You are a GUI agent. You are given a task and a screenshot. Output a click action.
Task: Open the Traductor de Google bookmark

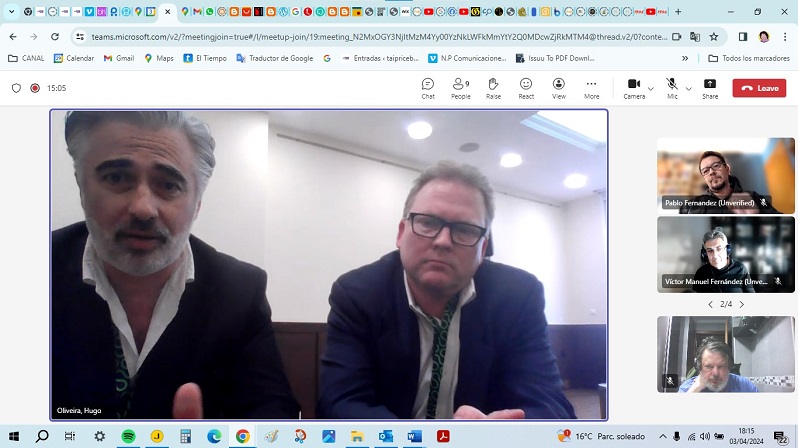pos(274,58)
